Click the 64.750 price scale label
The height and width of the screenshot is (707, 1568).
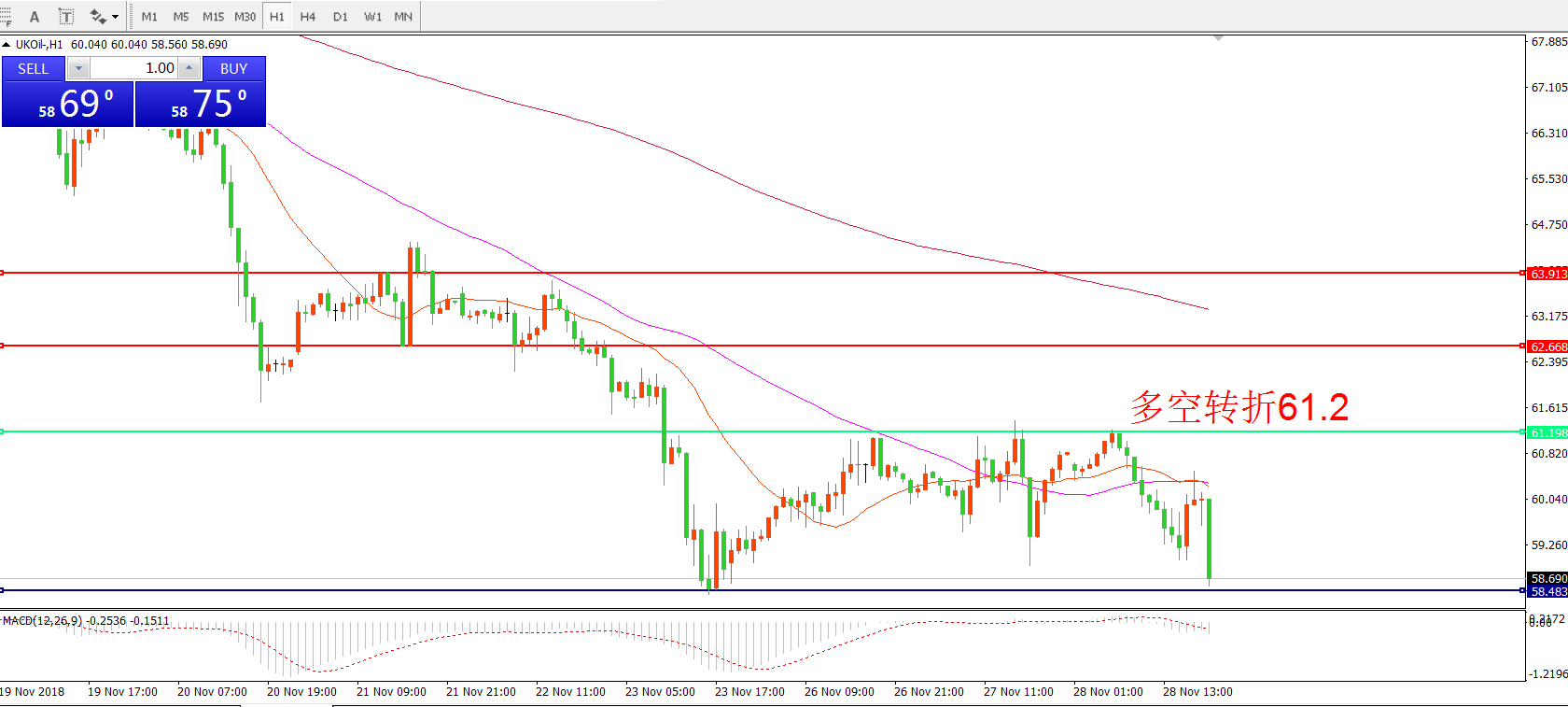(1548, 225)
